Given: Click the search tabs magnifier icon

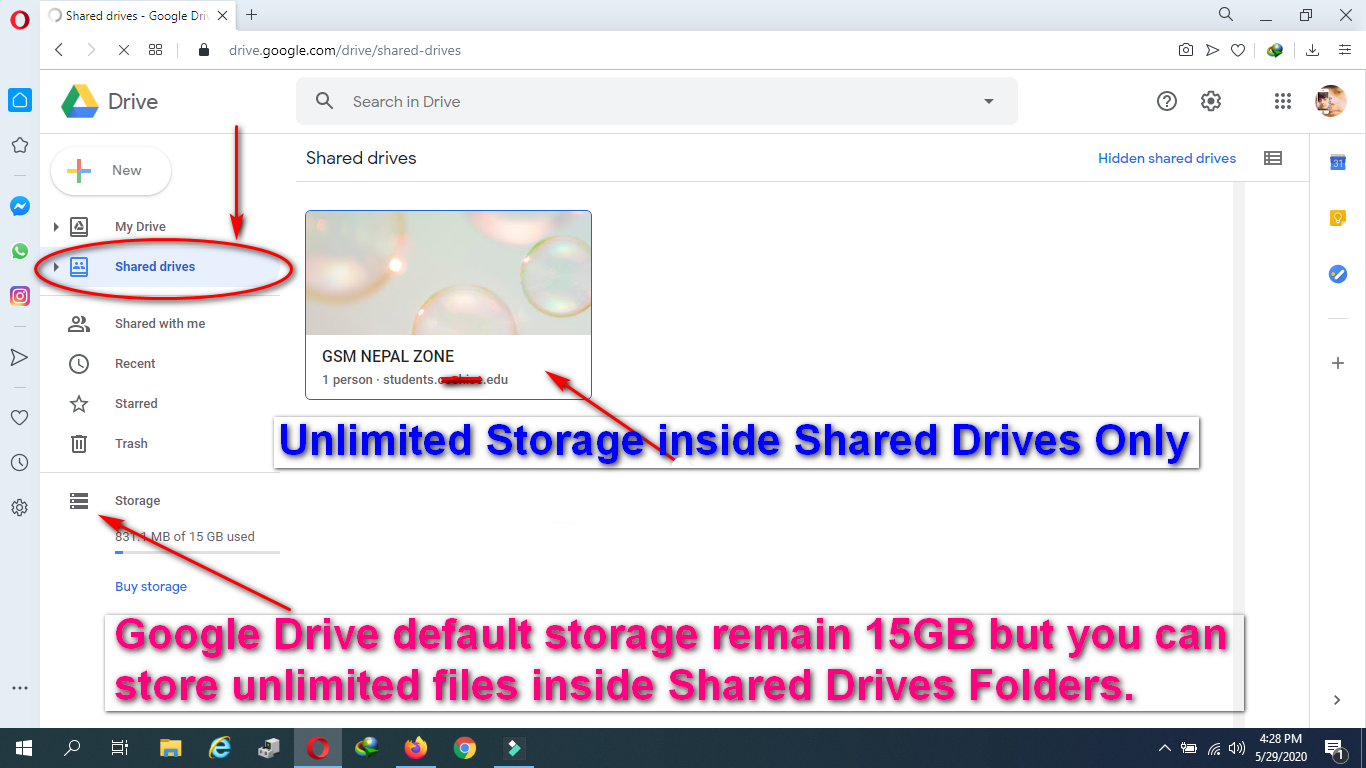Looking at the screenshot, I should (x=1226, y=14).
